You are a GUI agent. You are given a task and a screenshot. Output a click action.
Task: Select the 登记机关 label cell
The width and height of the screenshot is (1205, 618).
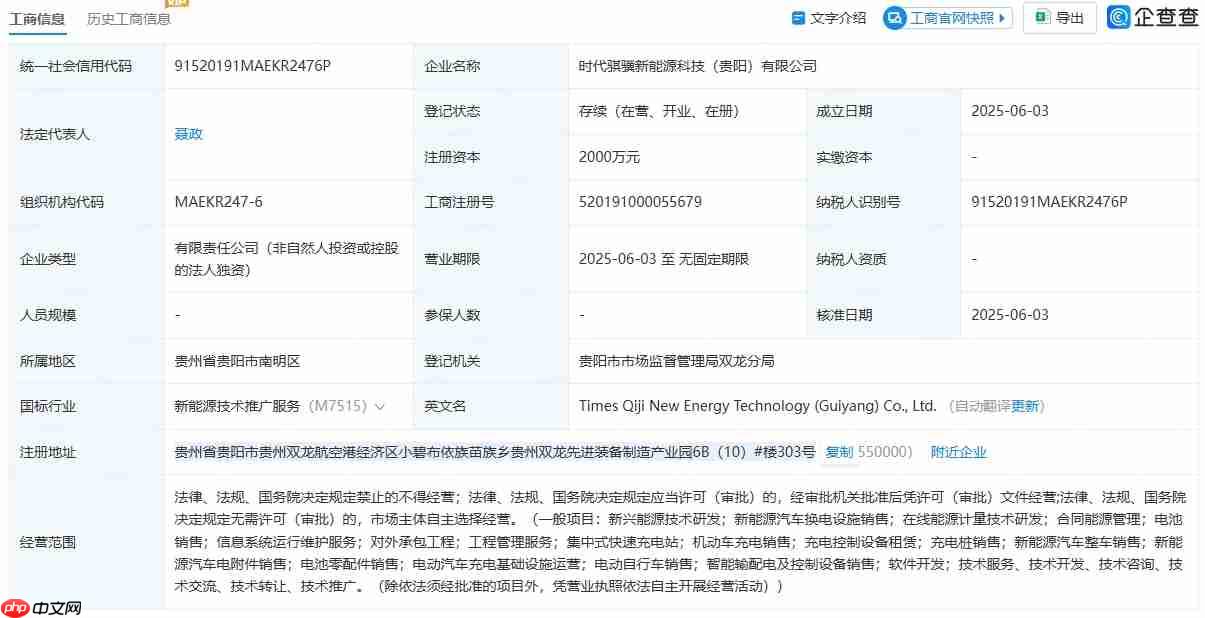click(490, 361)
